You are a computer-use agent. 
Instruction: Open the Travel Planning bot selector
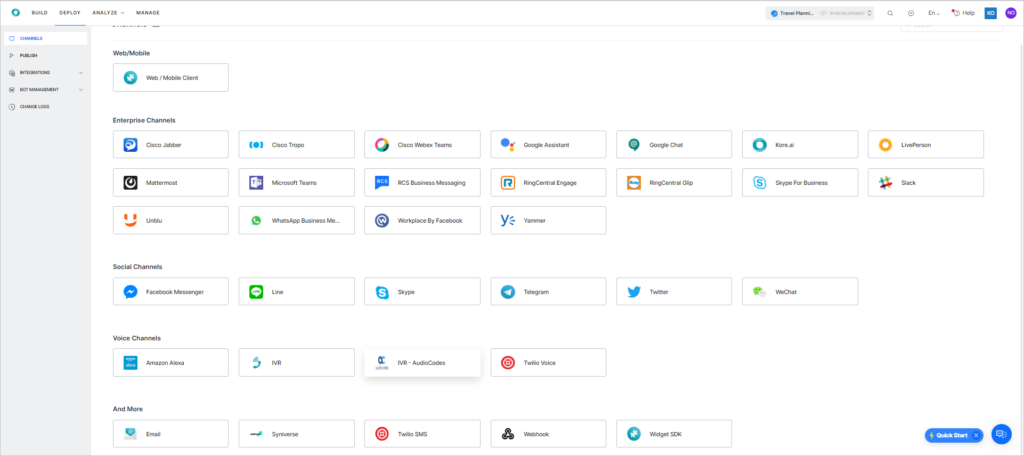(x=820, y=13)
